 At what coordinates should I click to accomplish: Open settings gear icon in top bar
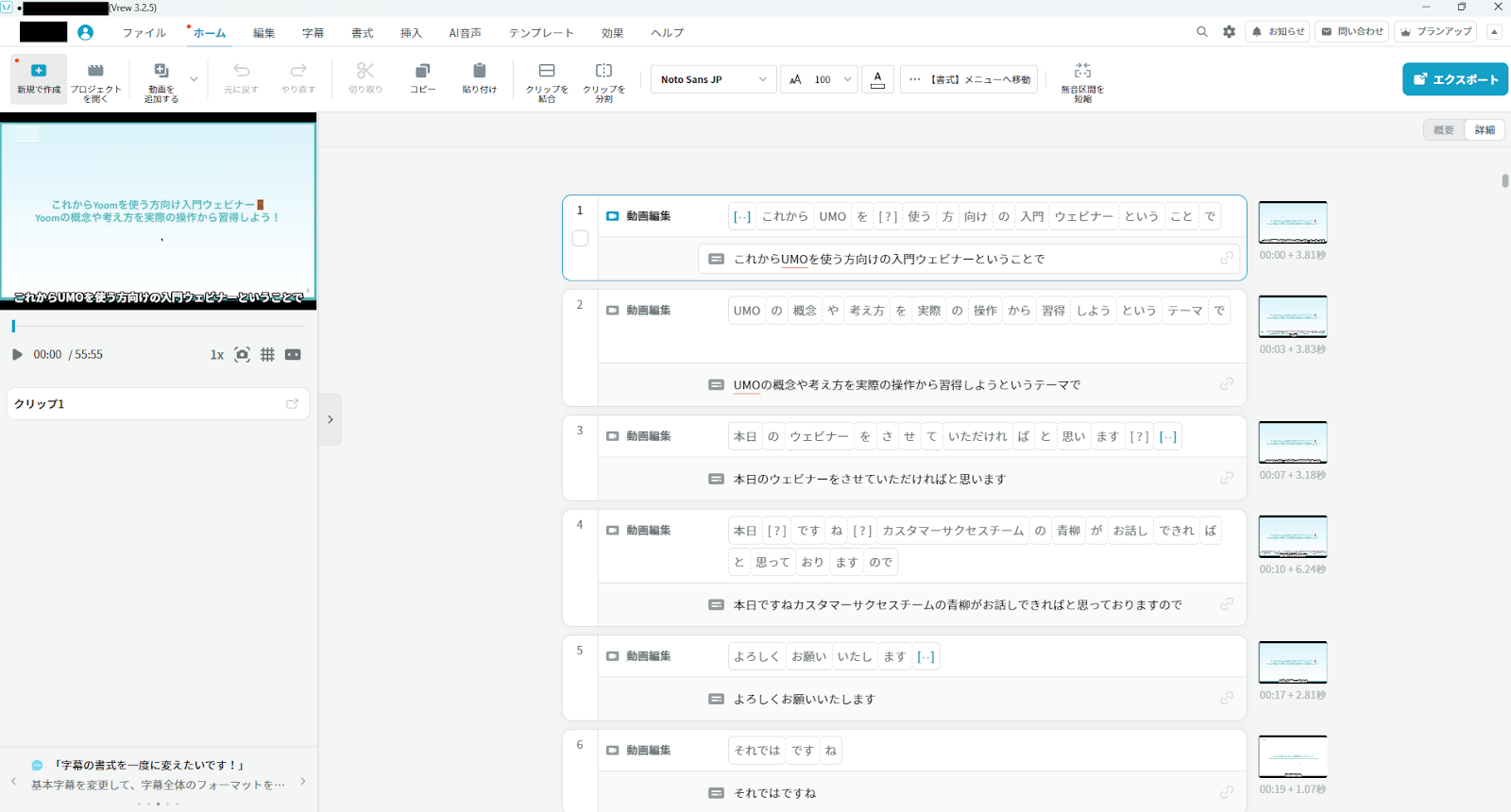[1229, 32]
